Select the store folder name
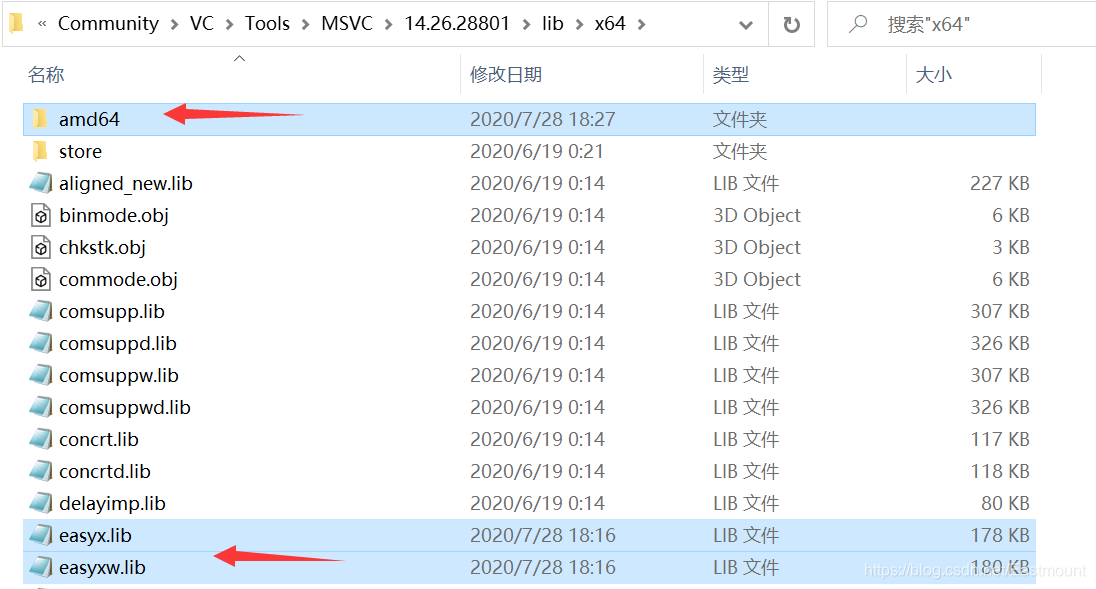This screenshot has height=589, width=1096. pyautogui.click(x=80, y=152)
